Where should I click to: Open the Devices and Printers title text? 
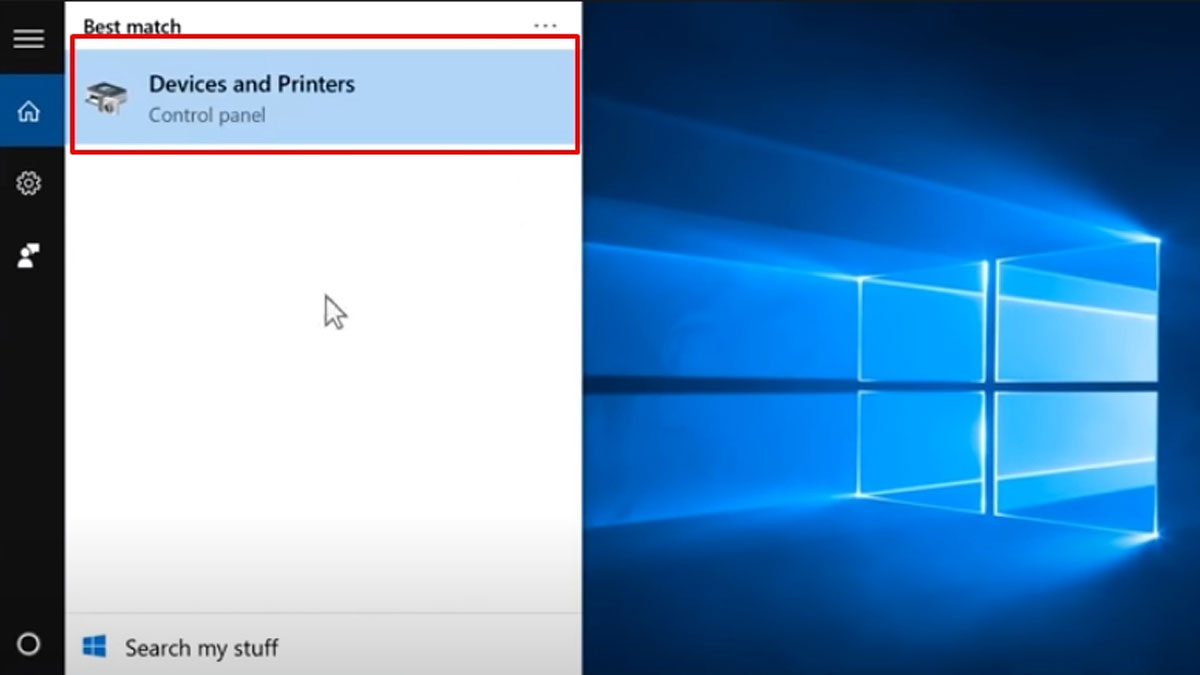(x=251, y=84)
